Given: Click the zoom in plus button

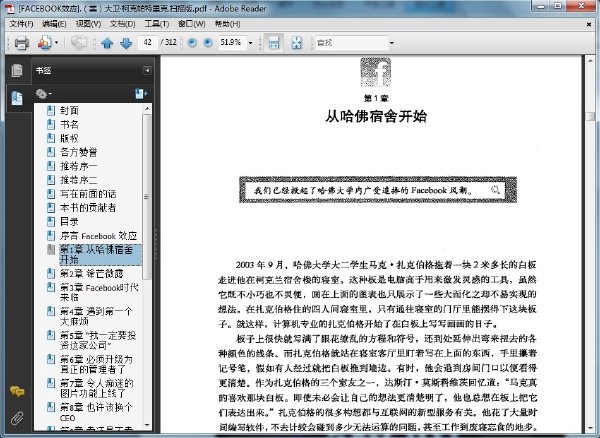Looking at the screenshot, I should pos(208,42).
